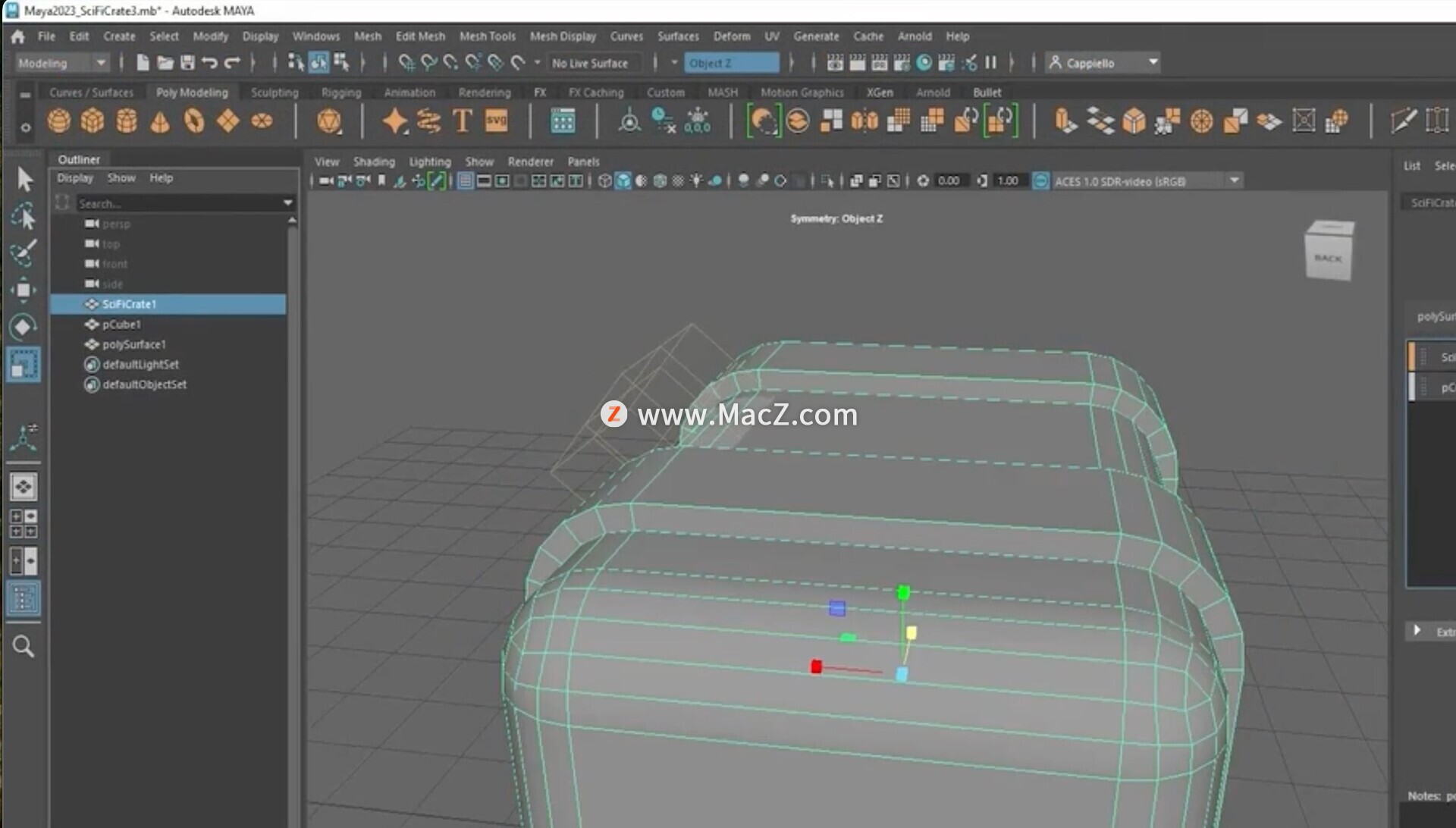Select the Select tool arrow
The height and width of the screenshot is (828, 1456).
tap(24, 180)
